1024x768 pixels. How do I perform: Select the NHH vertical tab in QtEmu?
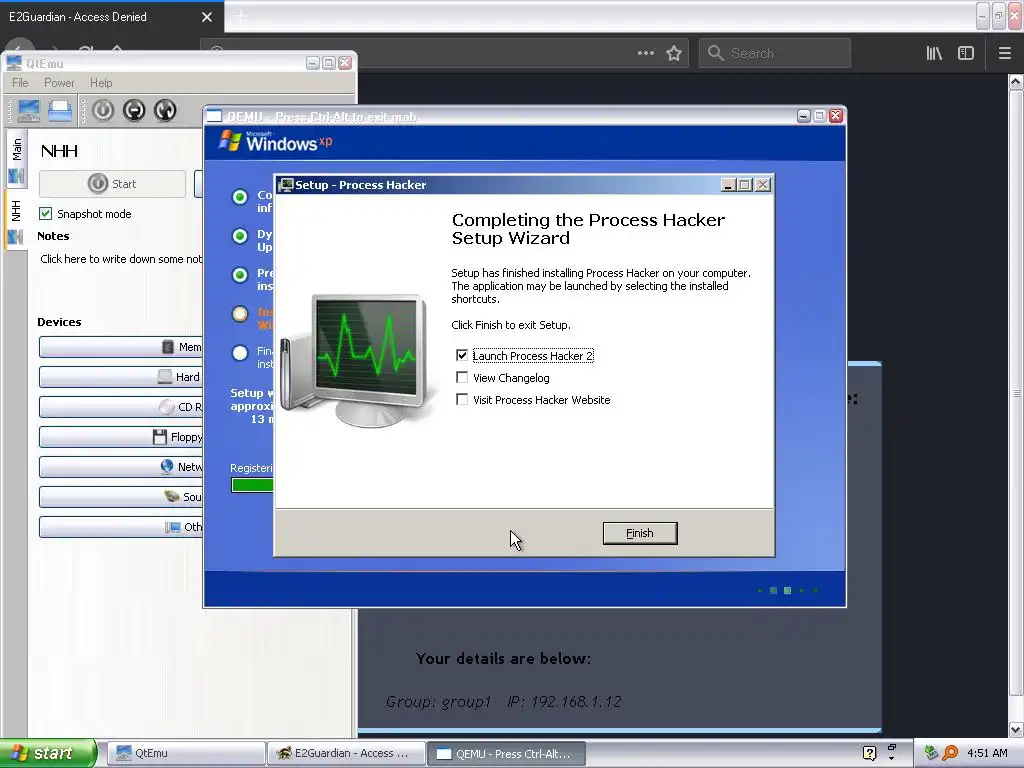pos(16,221)
